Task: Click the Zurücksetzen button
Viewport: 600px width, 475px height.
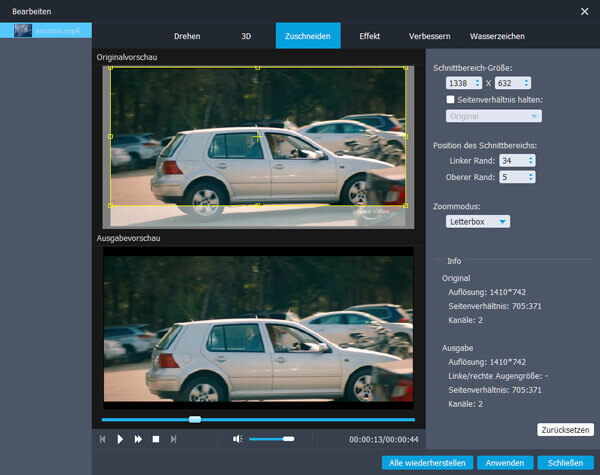Action: (x=565, y=429)
